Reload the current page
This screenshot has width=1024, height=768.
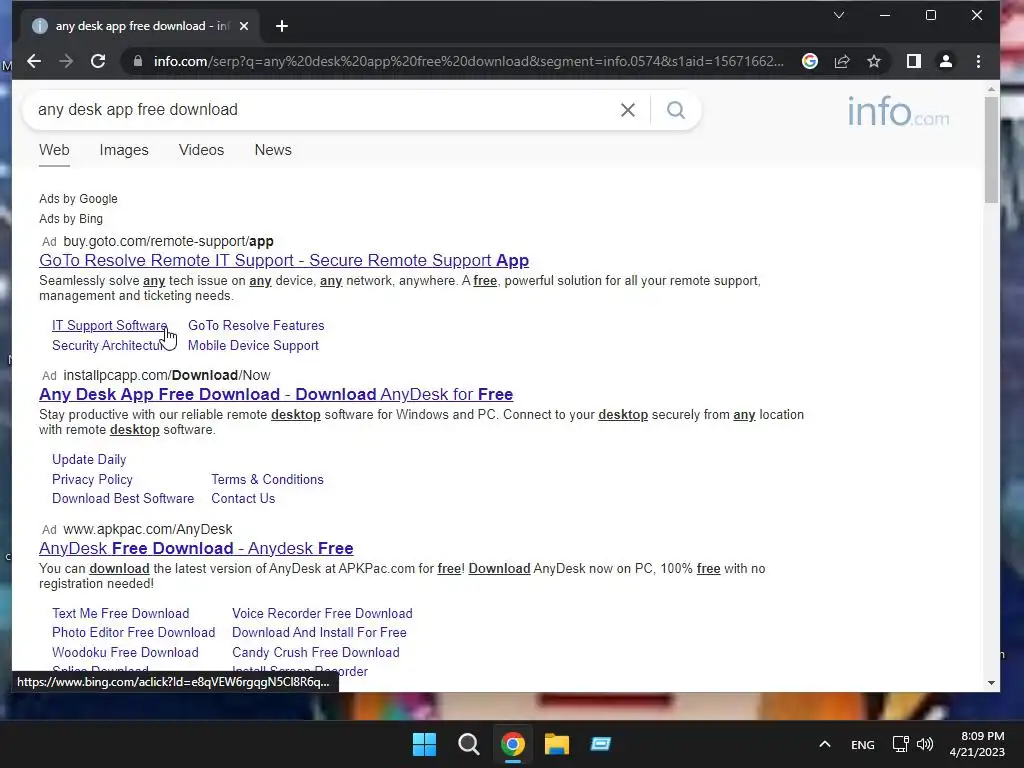coord(98,61)
